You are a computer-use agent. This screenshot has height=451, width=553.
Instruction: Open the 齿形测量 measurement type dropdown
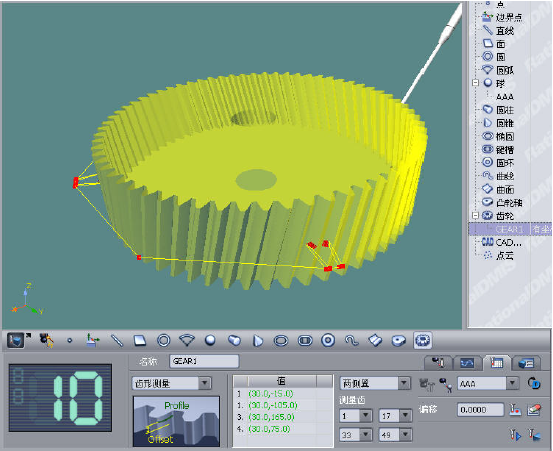(x=205, y=383)
